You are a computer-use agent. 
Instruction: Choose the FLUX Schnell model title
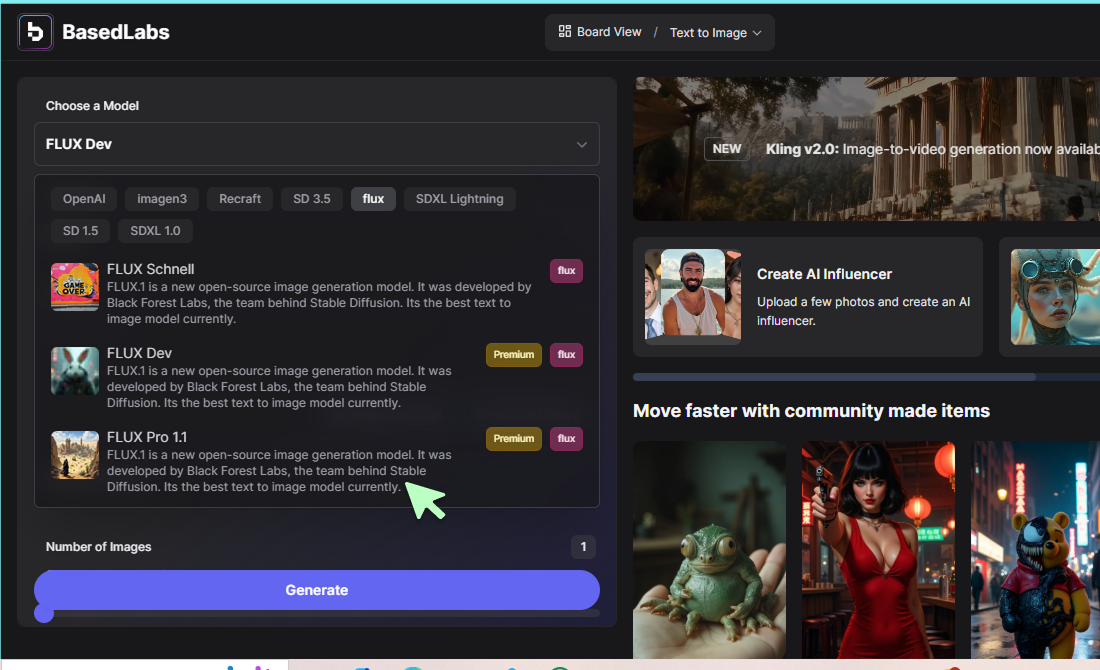tap(151, 269)
